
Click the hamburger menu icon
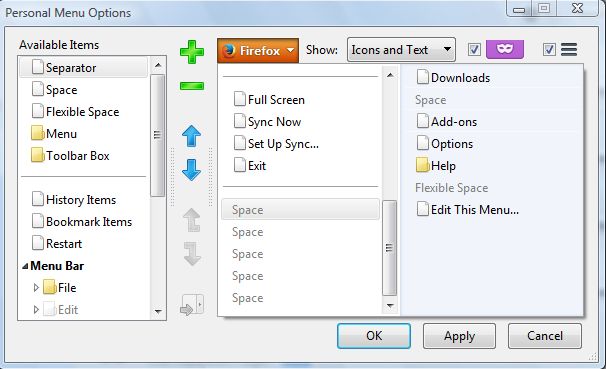point(569,49)
